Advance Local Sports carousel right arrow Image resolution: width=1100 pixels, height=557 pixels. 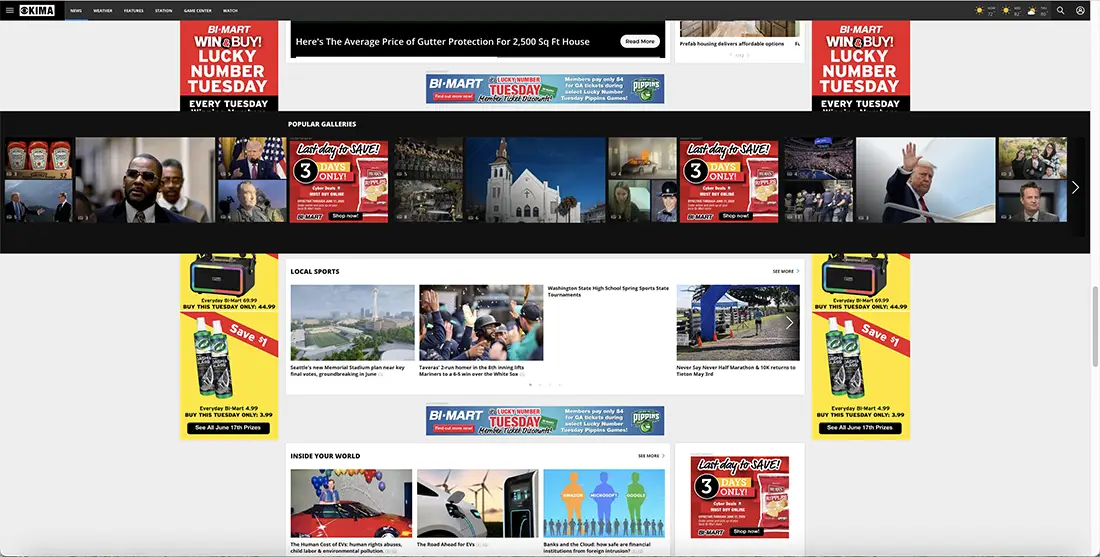click(789, 323)
